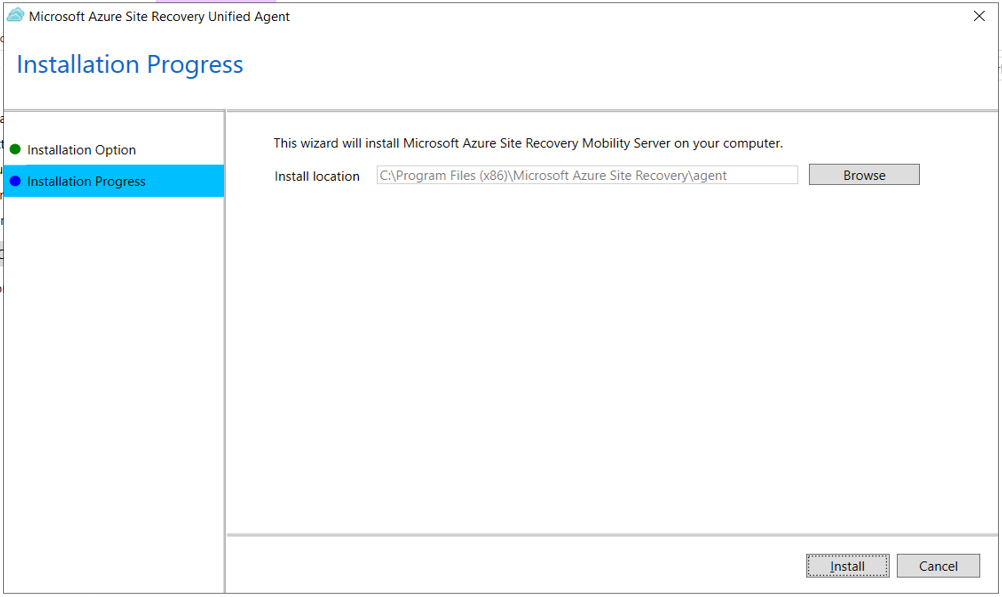1002x597 pixels.
Task: Click the window title text
Action: click(x=159, y=17)
